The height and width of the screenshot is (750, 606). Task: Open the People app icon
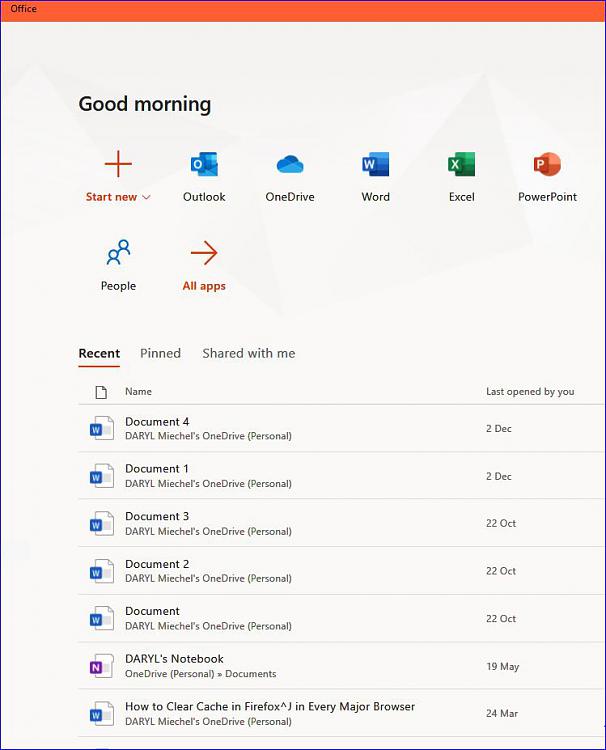pos(119,253)
